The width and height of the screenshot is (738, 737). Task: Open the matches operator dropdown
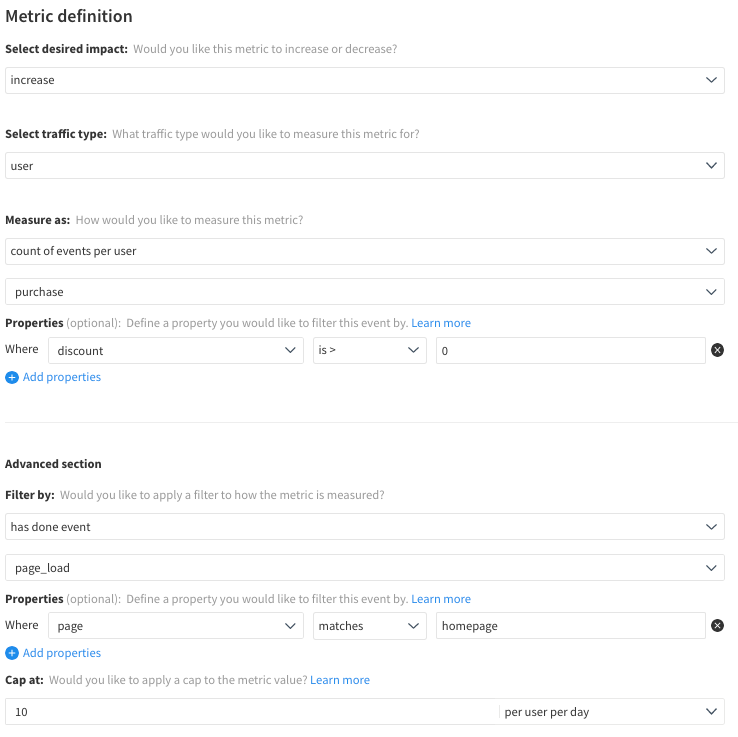(x=369, y=626)
